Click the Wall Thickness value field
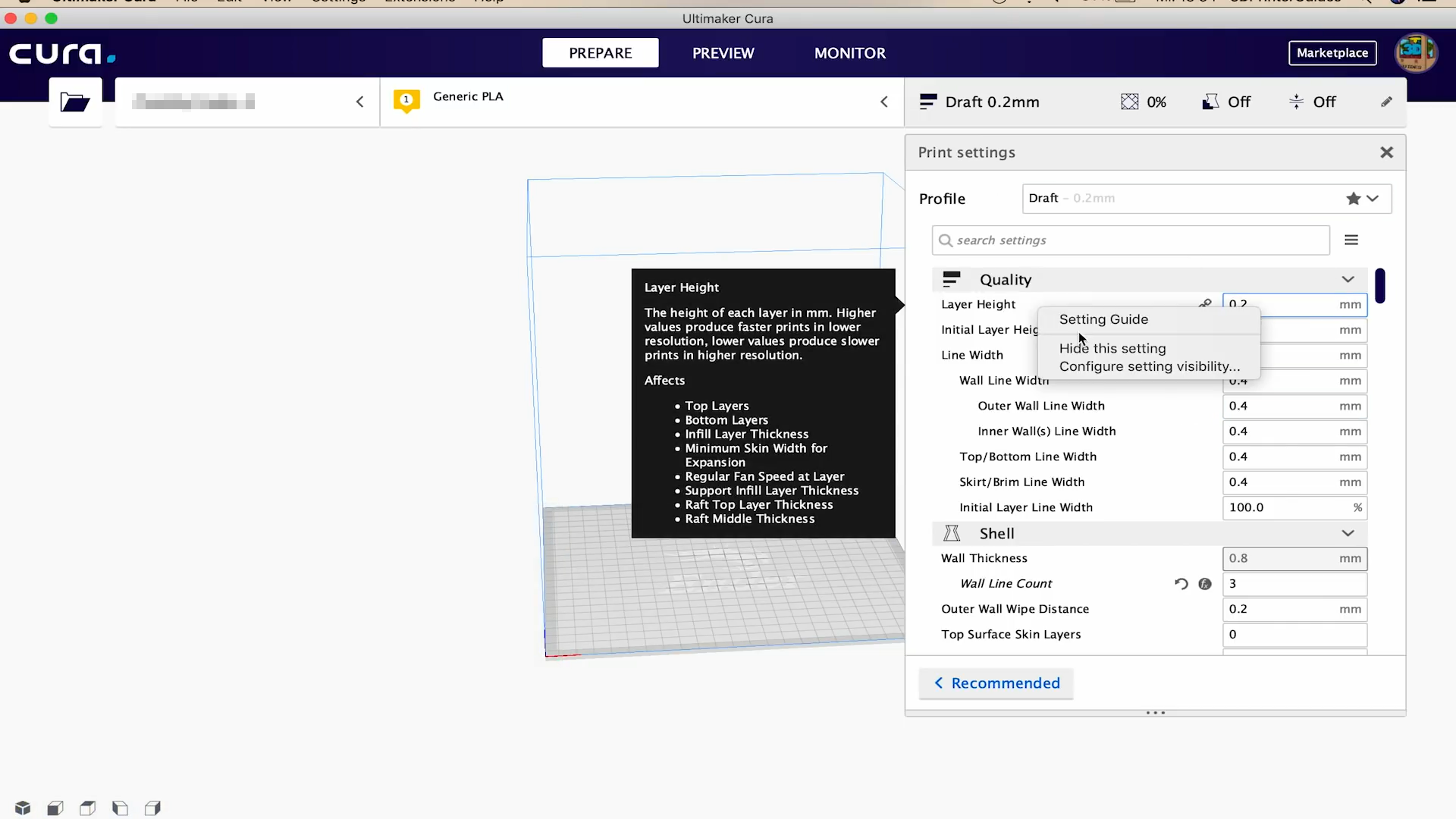This screenshot has width=1456, height=819. 1294,558
